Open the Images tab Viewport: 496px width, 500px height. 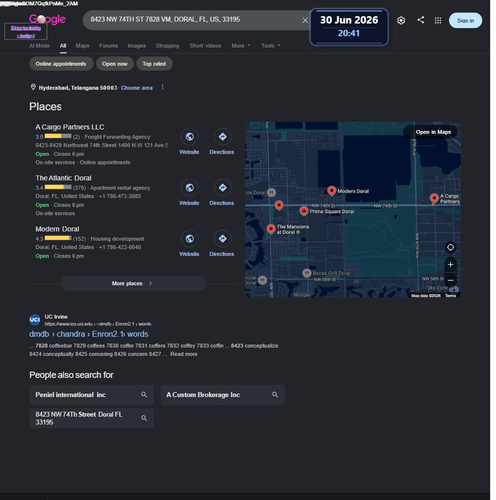[137, 46]
